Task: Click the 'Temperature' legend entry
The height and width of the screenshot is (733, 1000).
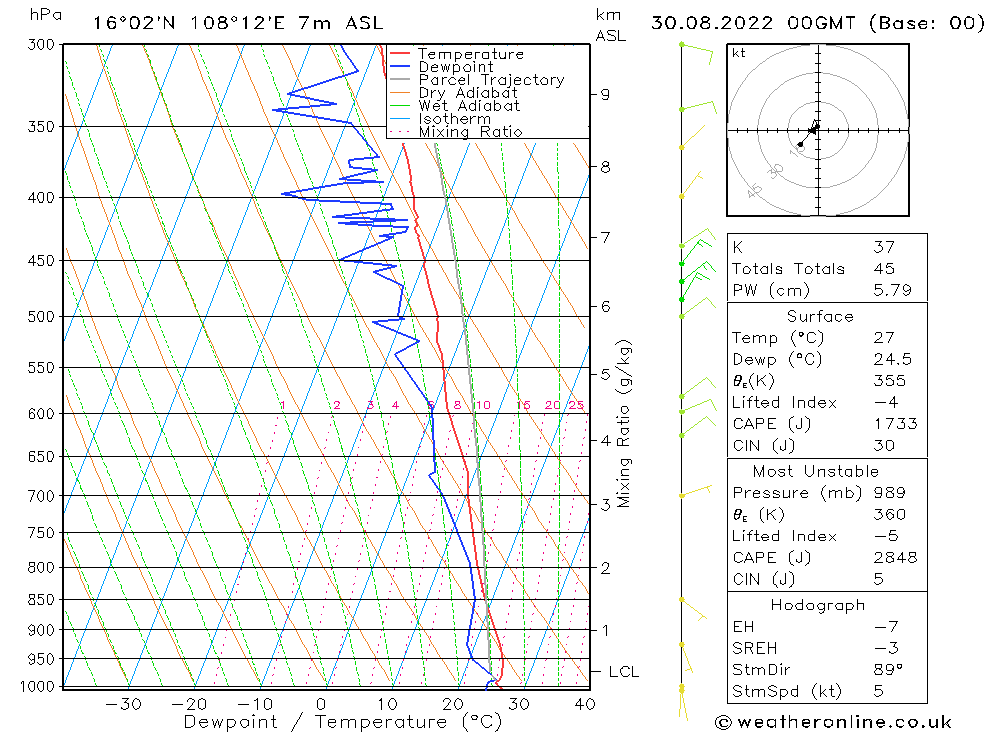Action: click(471, 54)
